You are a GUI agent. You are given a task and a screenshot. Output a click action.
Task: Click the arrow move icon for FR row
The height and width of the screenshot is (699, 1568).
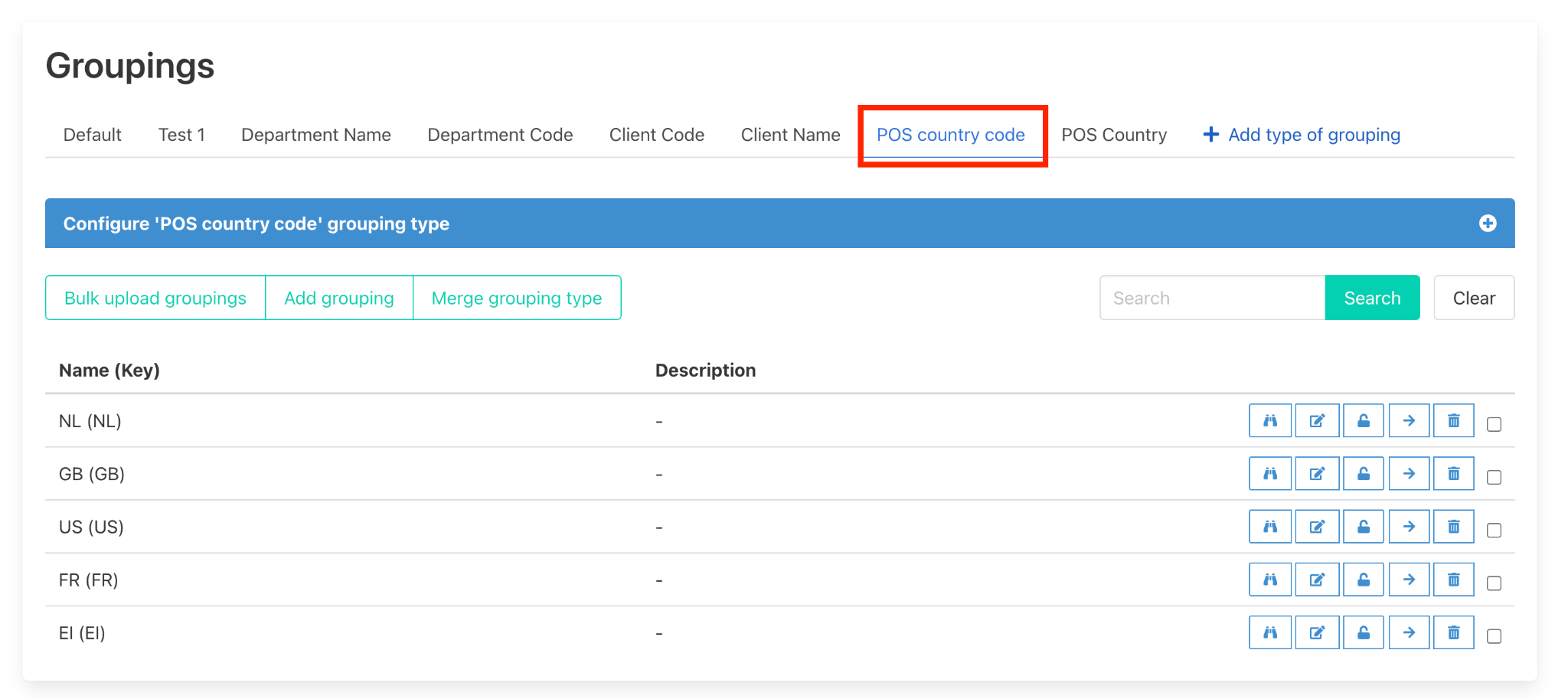click(1409, 580)
